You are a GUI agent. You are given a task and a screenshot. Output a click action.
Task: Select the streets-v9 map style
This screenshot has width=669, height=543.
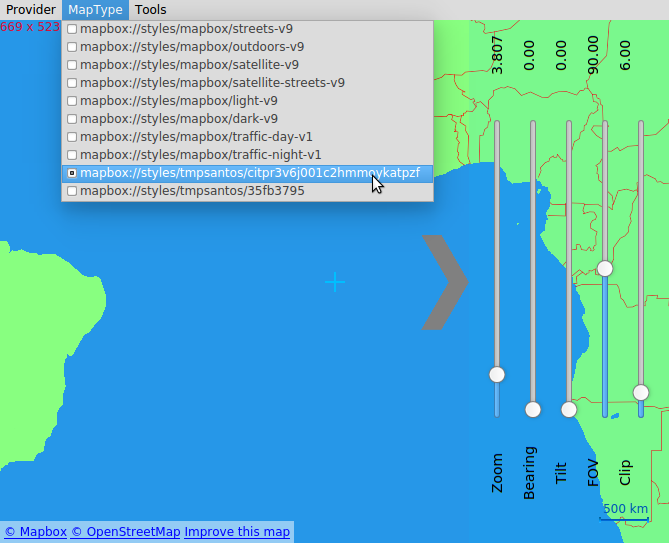click(247, 29)
